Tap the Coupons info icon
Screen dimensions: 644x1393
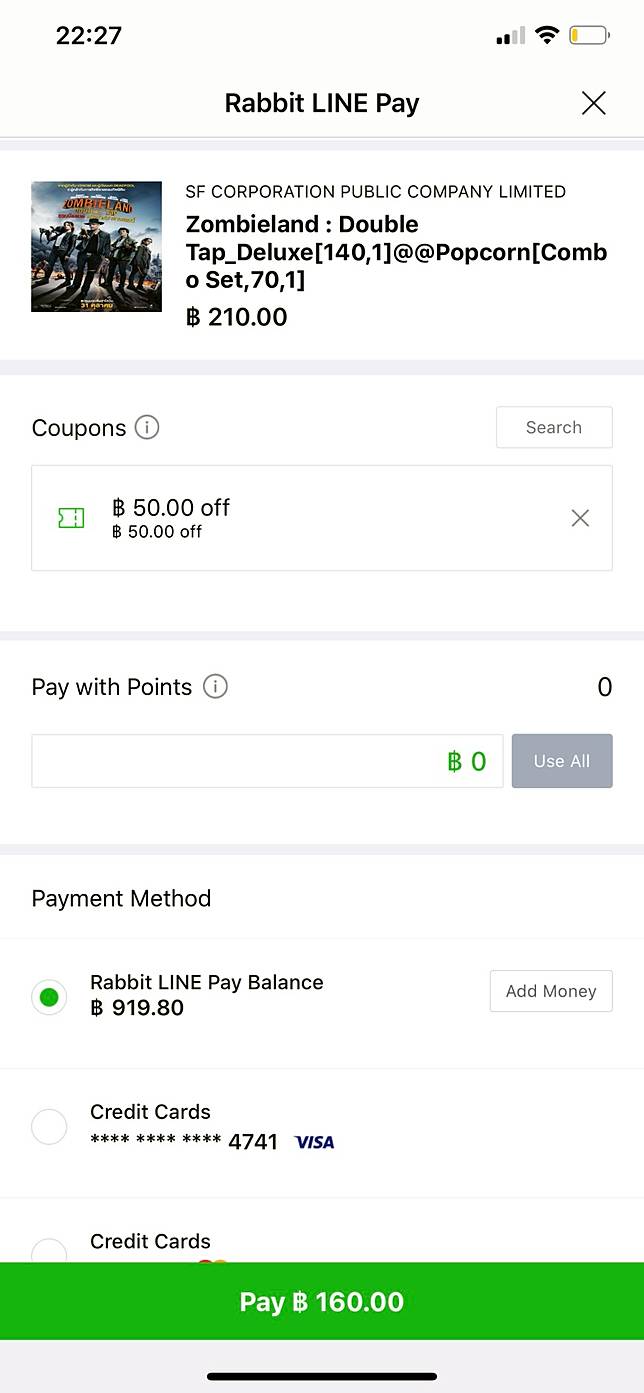(x=147, y=428)
